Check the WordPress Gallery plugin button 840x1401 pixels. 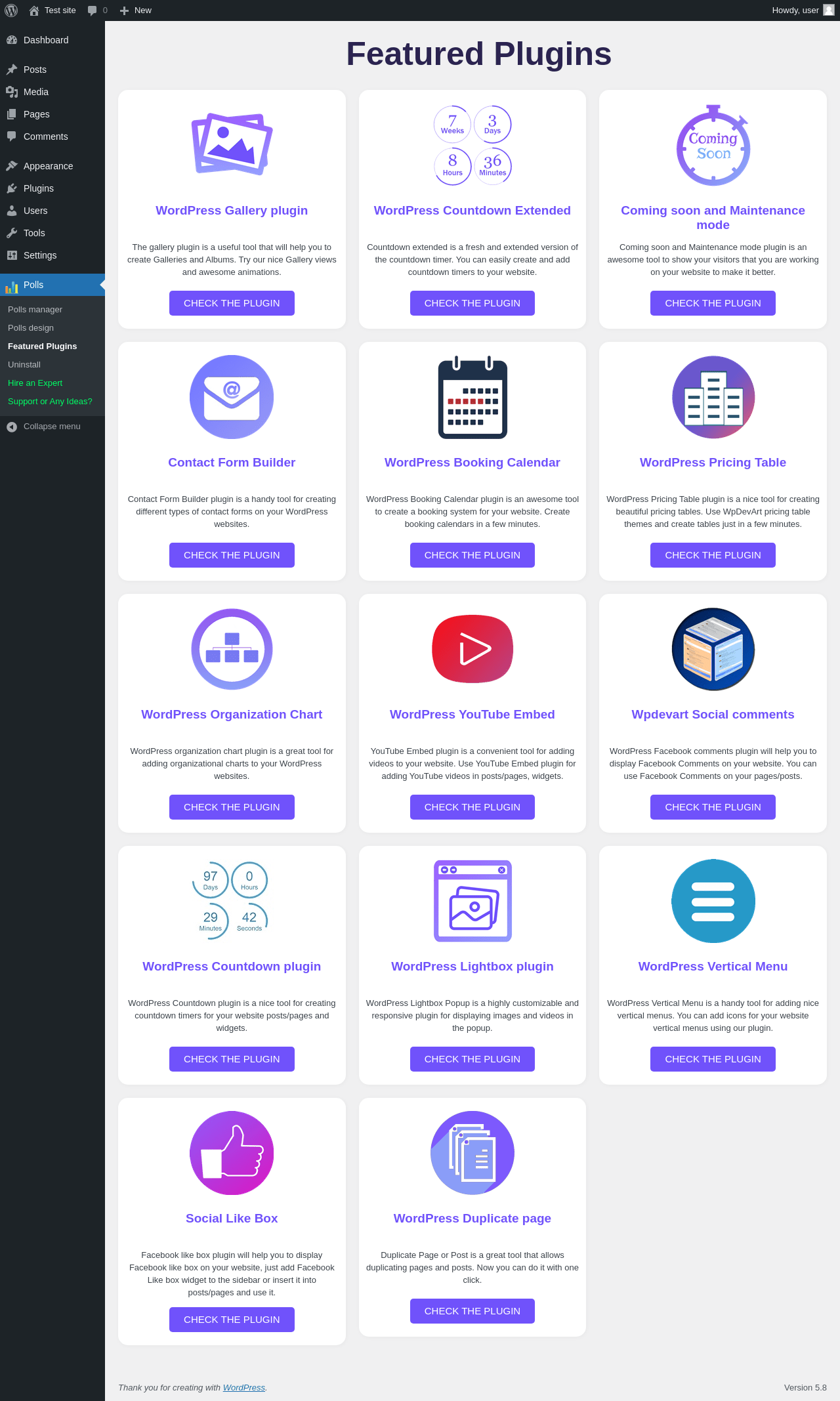coord(232,303)
